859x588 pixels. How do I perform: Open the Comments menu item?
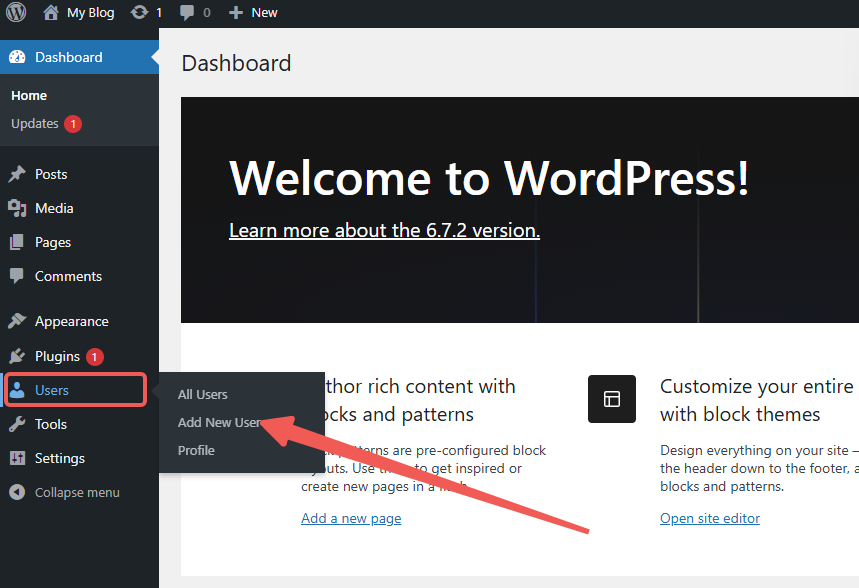[79, 276]
